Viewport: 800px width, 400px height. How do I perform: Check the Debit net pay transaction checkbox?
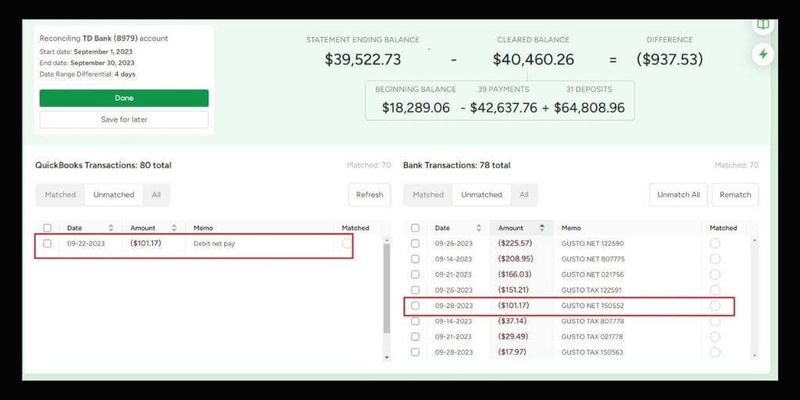(47, 243)
